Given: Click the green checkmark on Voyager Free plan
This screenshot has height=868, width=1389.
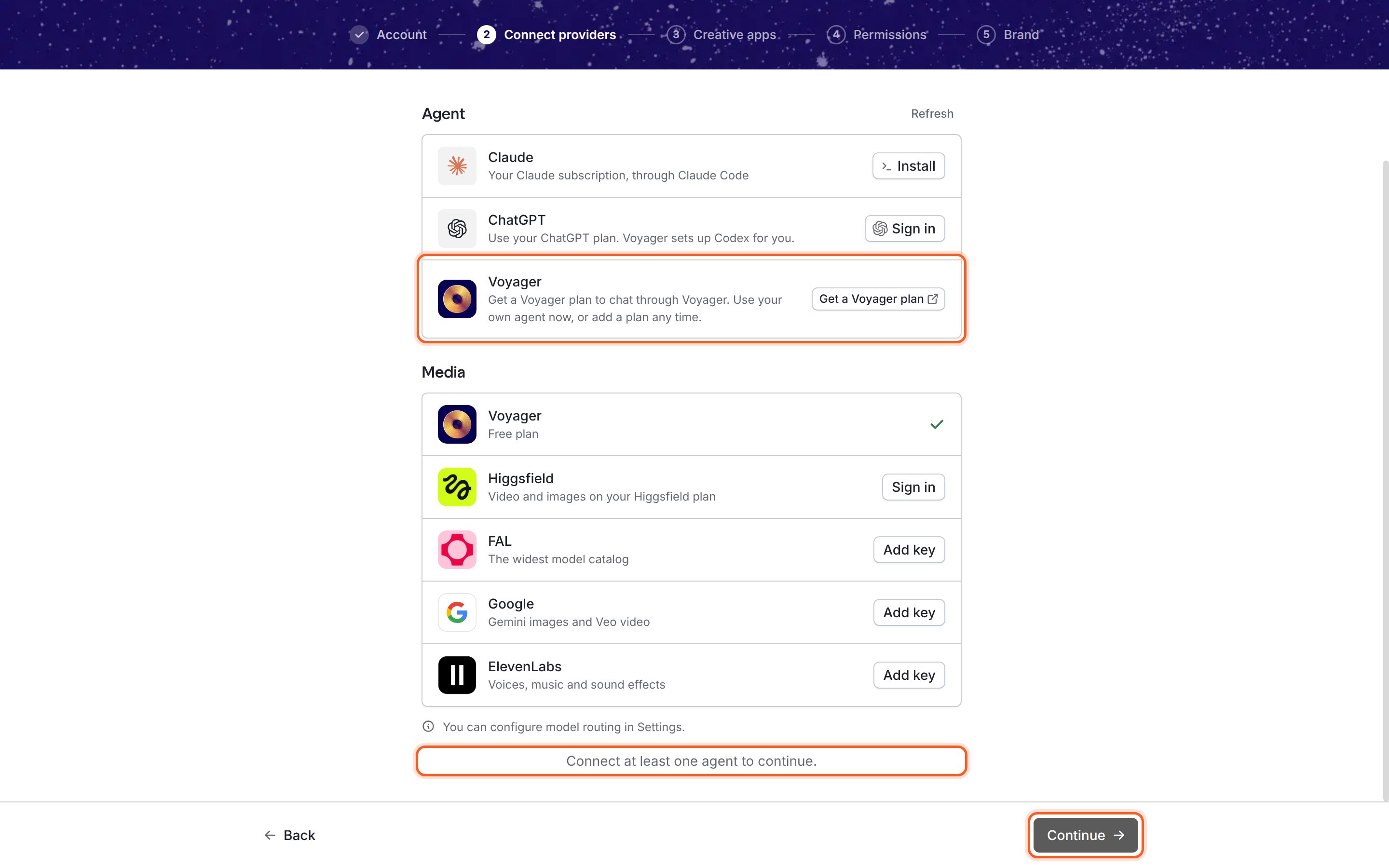Looking at the screenshot, I should coord(937,424).
